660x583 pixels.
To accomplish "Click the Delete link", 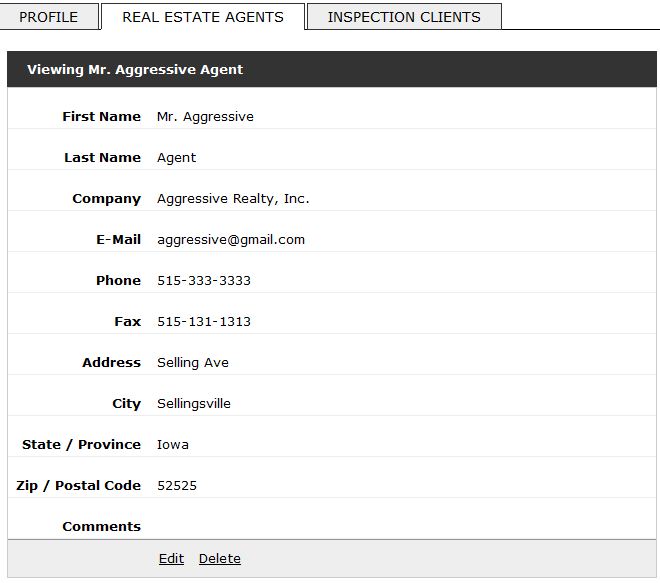I will [220, 559].
